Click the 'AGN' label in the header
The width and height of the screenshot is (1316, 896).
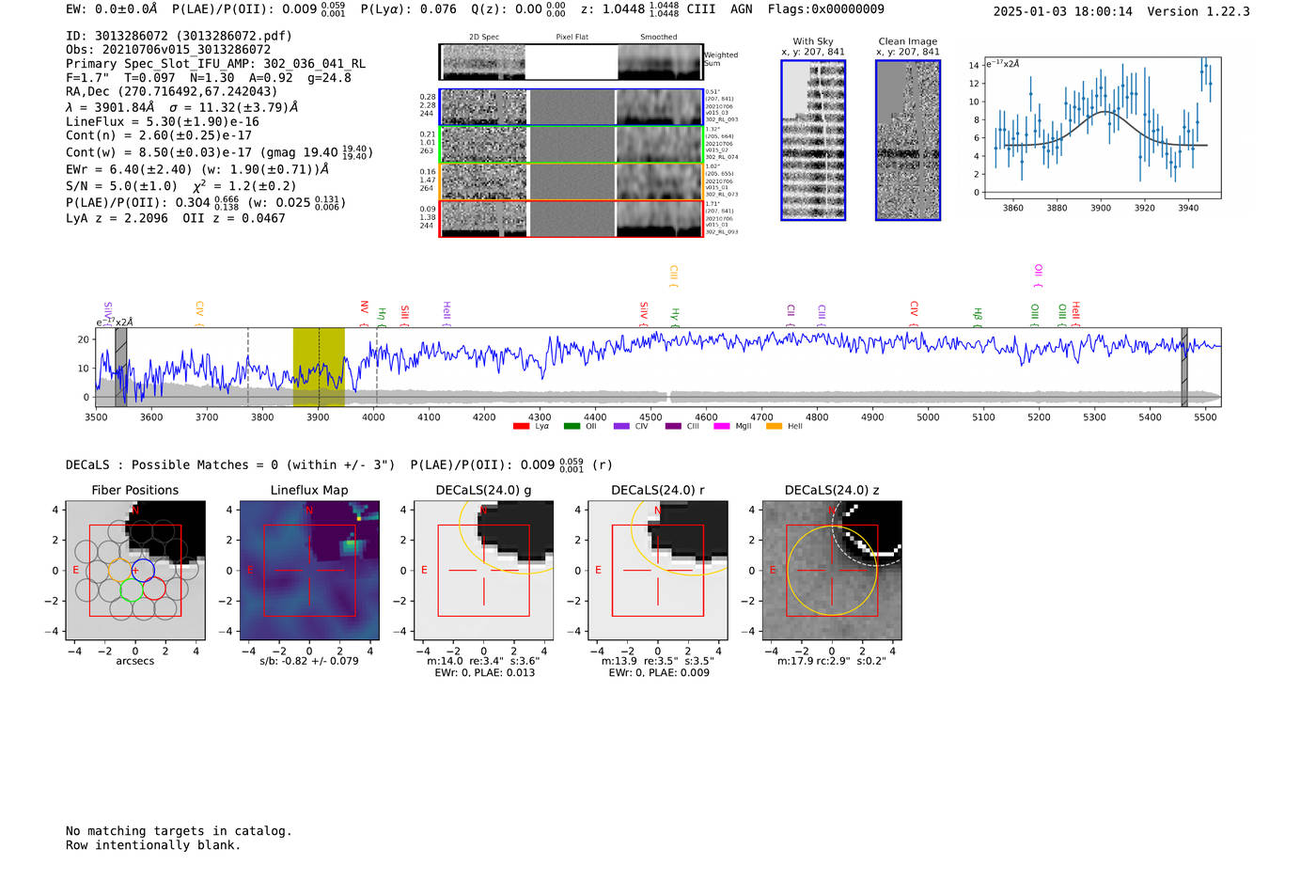point(742,9)
